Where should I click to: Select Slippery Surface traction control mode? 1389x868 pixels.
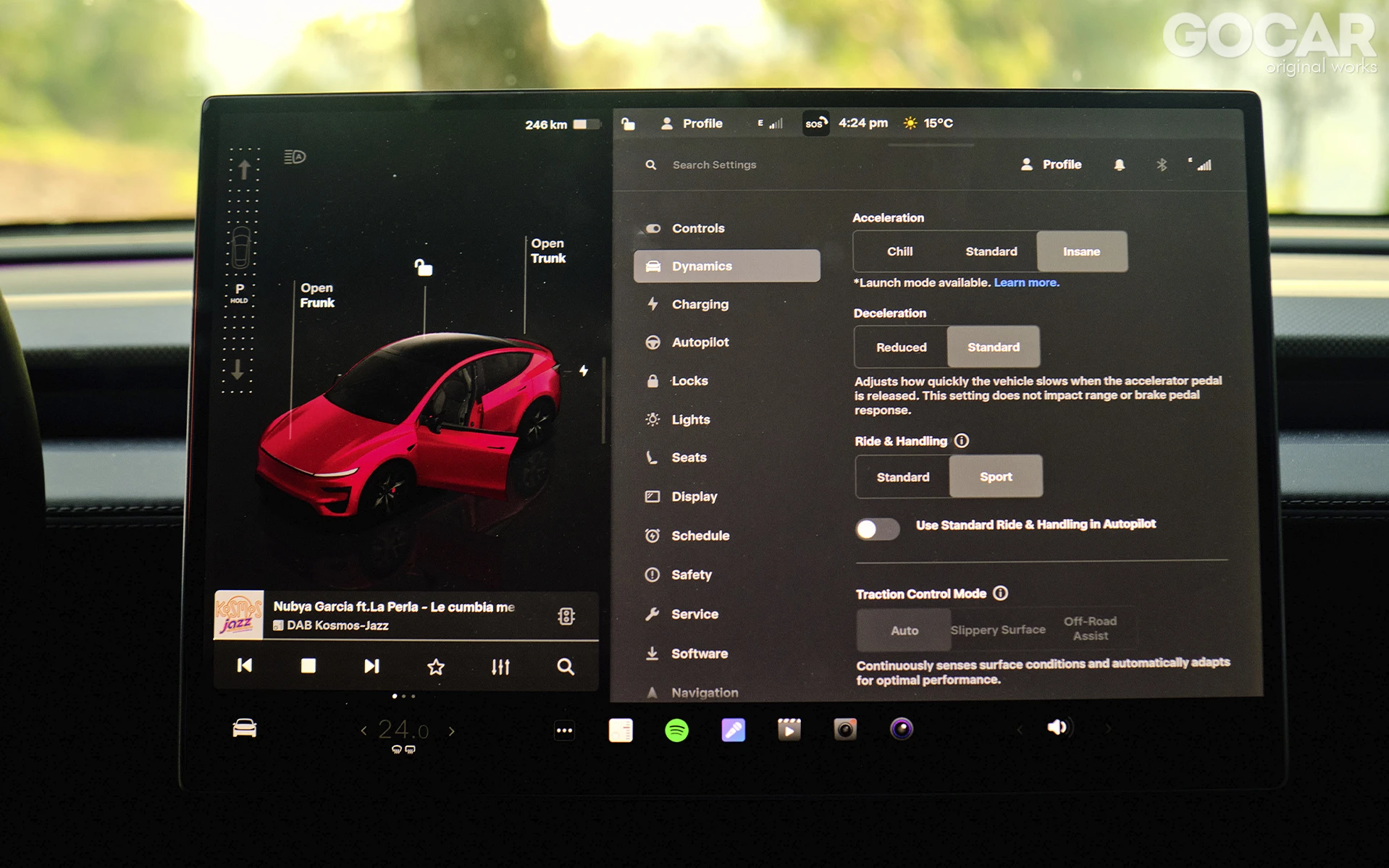click(x=997, y=630)
